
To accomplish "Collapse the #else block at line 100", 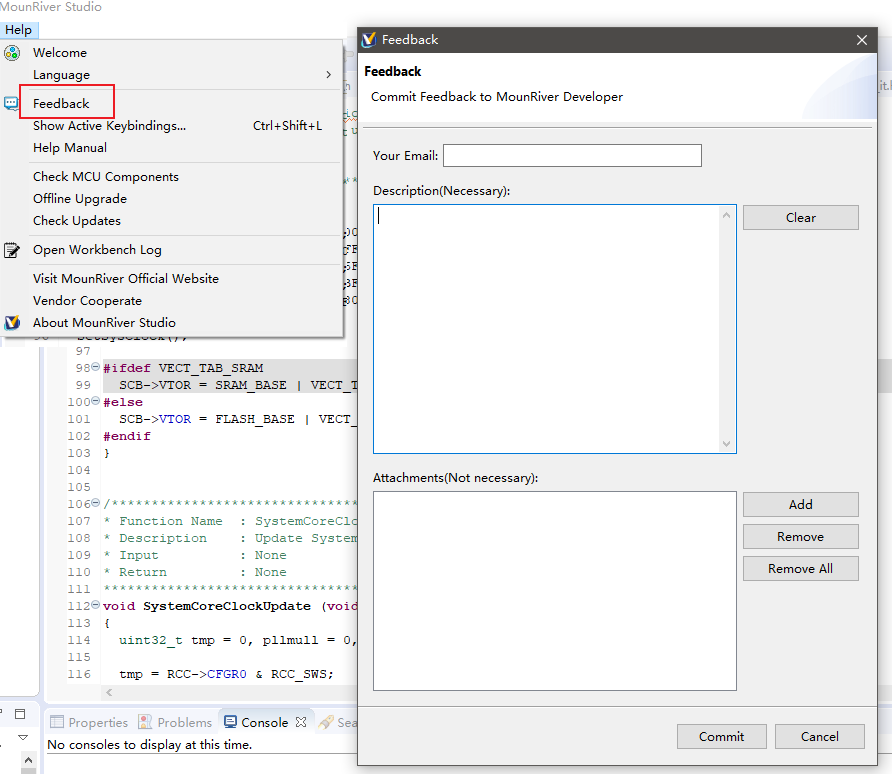I will tap(96, 402).
